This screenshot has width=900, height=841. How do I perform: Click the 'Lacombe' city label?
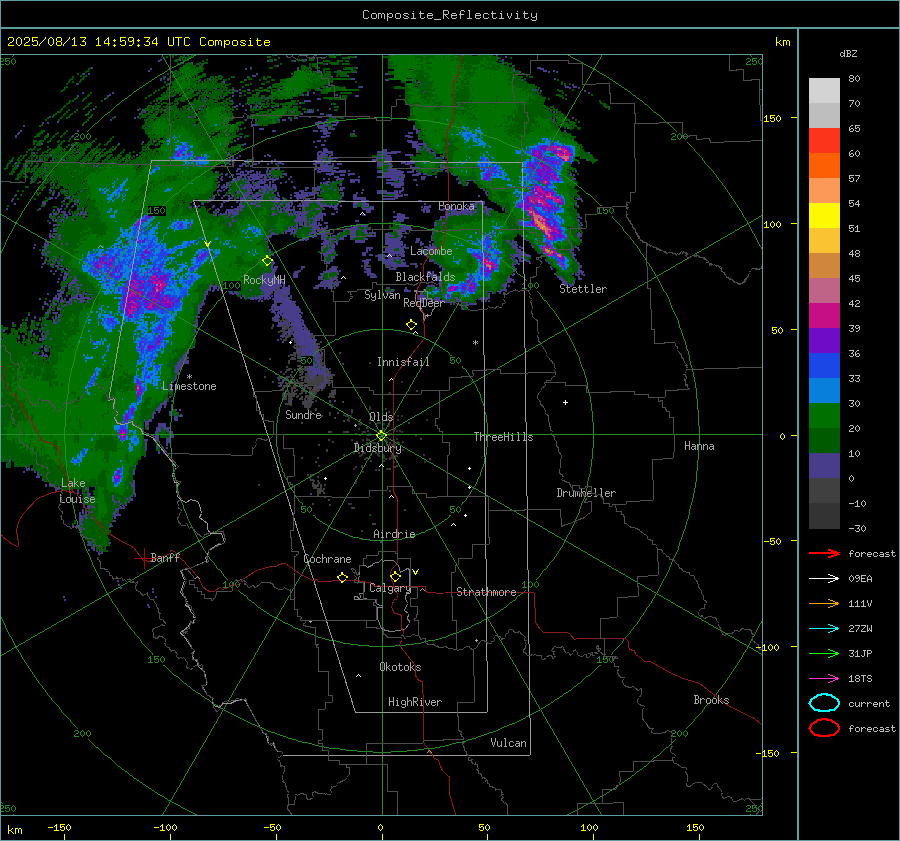pyautogui.click(x=431, y=251)
